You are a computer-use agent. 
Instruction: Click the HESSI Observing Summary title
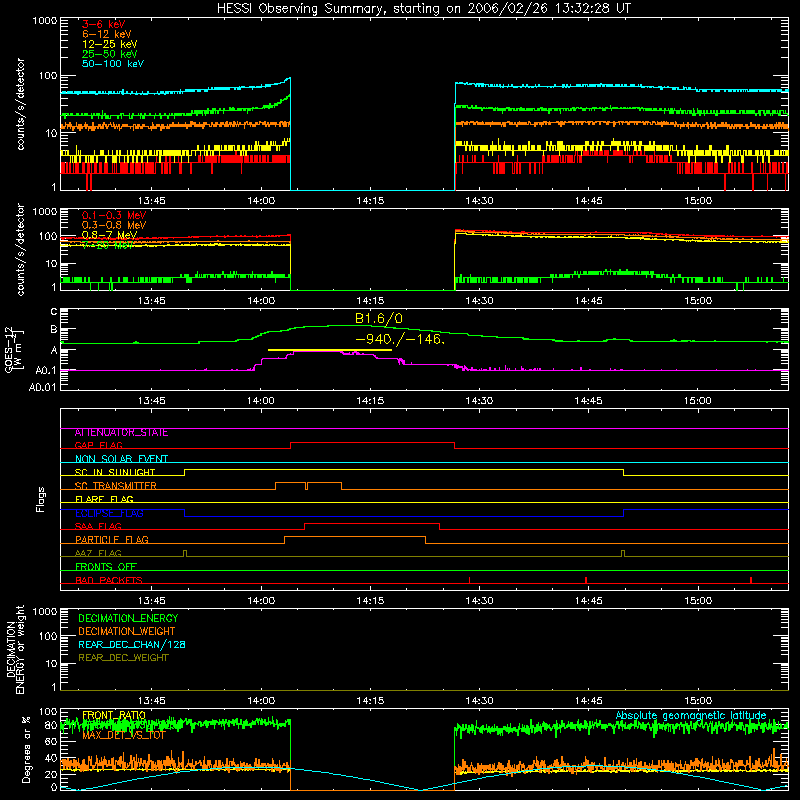click(x=423, y=9)
